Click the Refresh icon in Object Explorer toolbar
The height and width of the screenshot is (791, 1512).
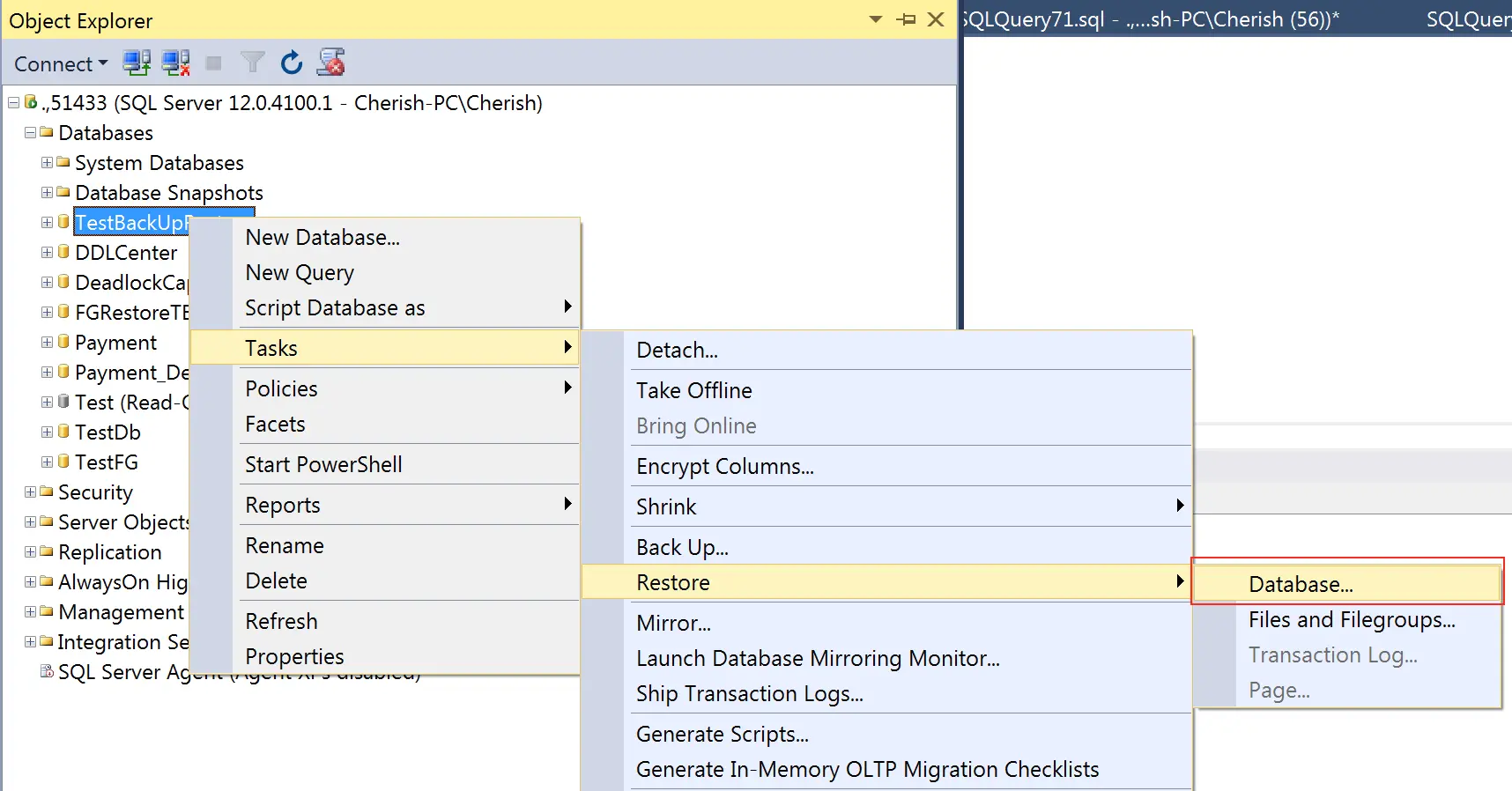pos(292,63)
